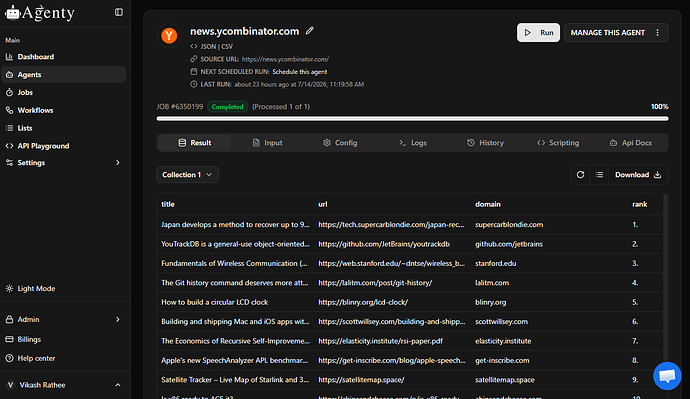The image size is (690, 399).
Task: Expand the Vikash Rathee user menu
Action: [117, 385]
